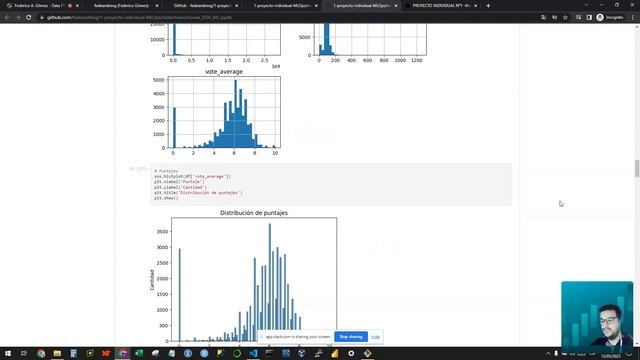Open the diamond-shaped app at taskbar end

[367, 353]
